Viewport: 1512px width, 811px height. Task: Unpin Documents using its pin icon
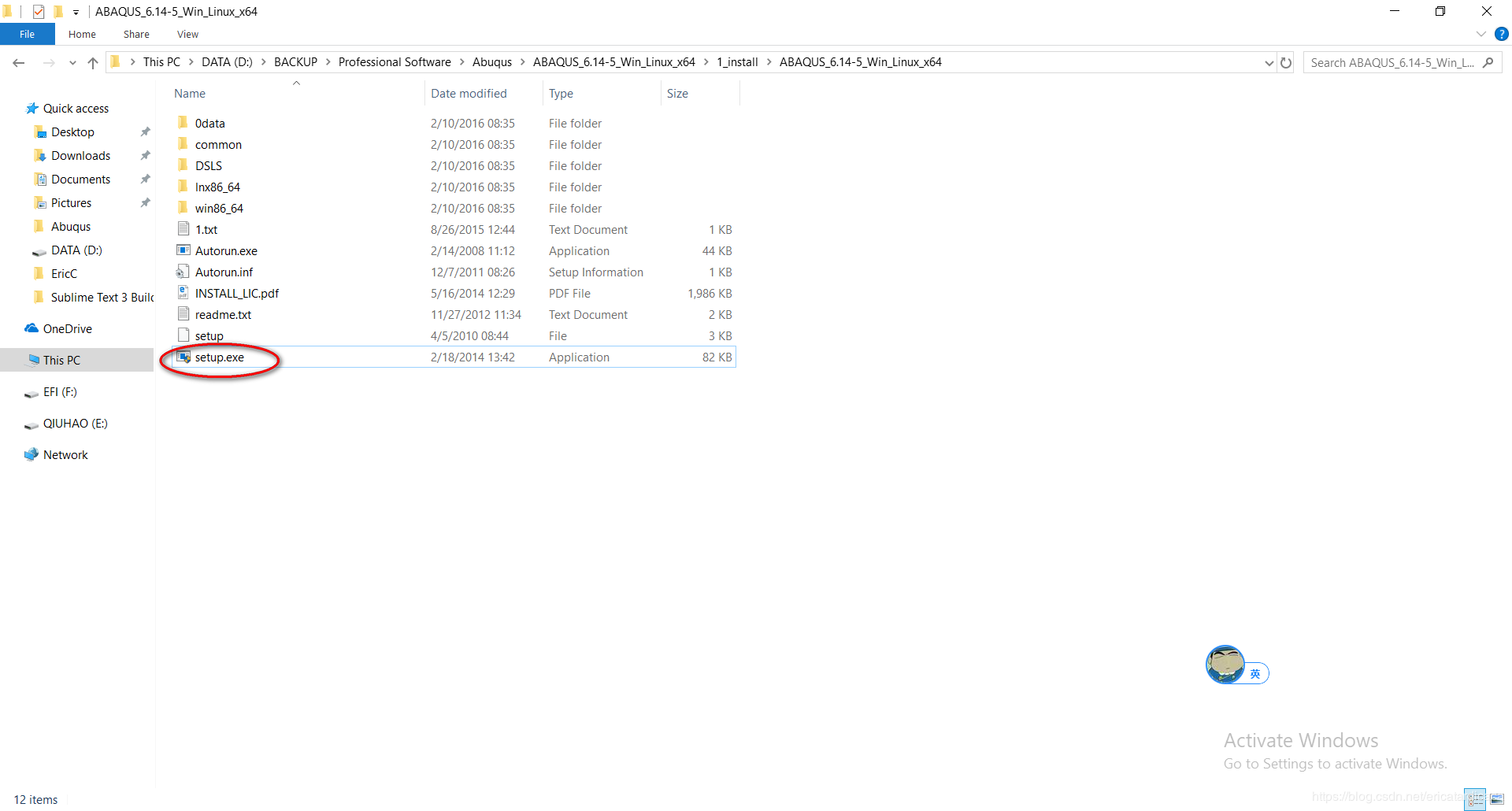pos(145,179)
